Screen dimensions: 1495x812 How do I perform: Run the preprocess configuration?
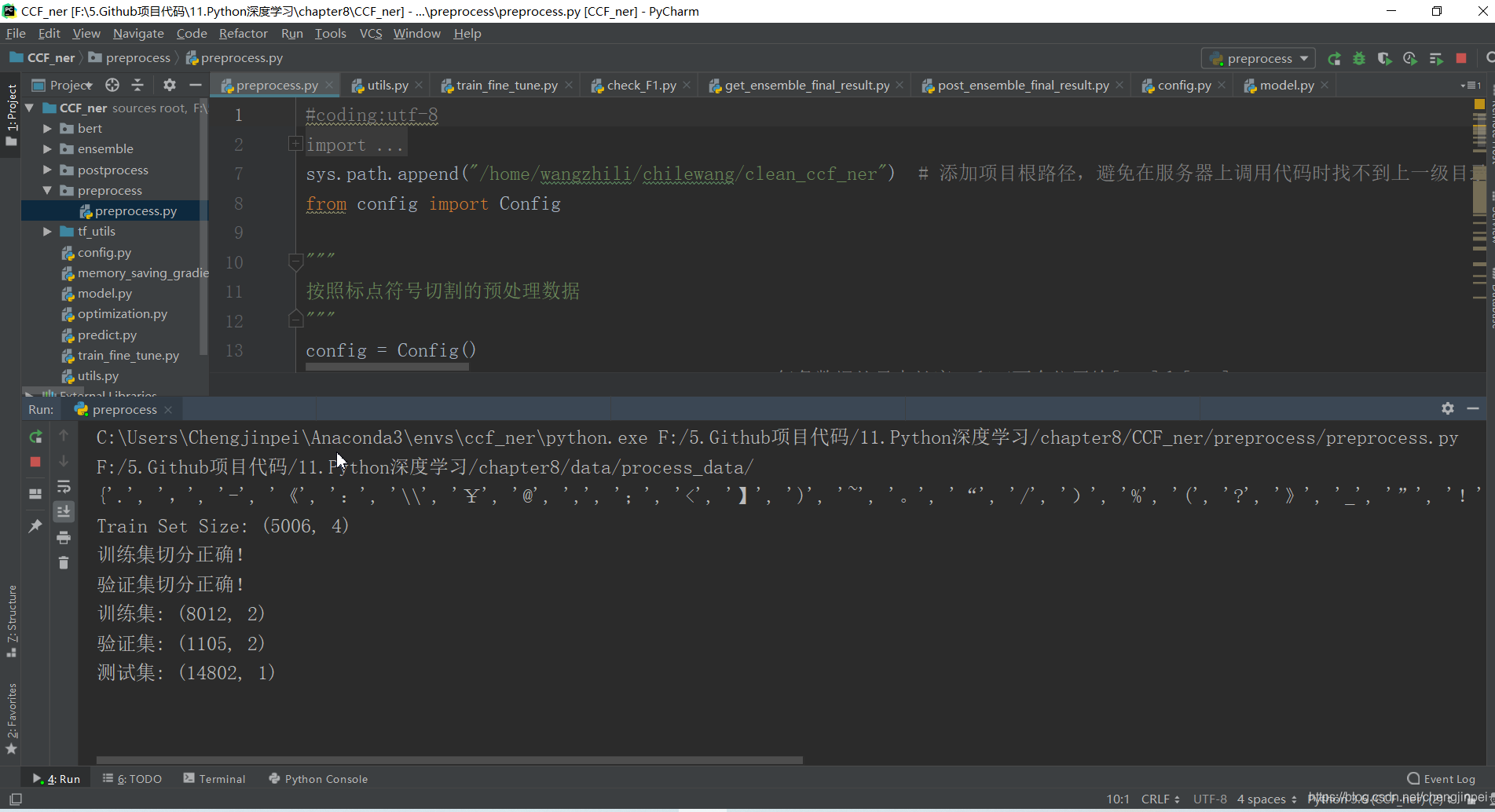[1334, 59]
